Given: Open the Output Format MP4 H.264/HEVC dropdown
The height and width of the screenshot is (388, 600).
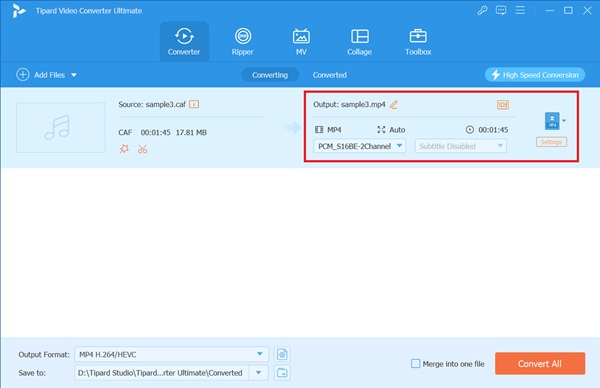Looking at the screenshot, I should click(171, 354).
